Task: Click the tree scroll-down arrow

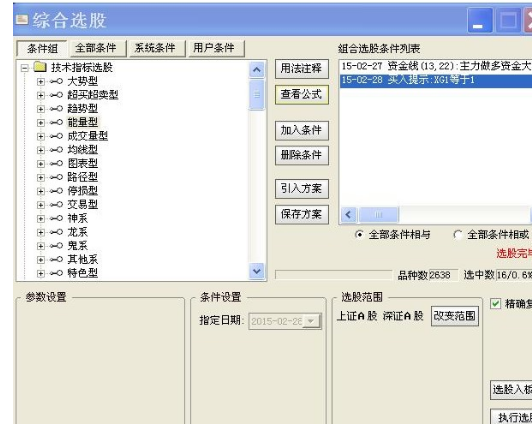Action: [257, 271]
